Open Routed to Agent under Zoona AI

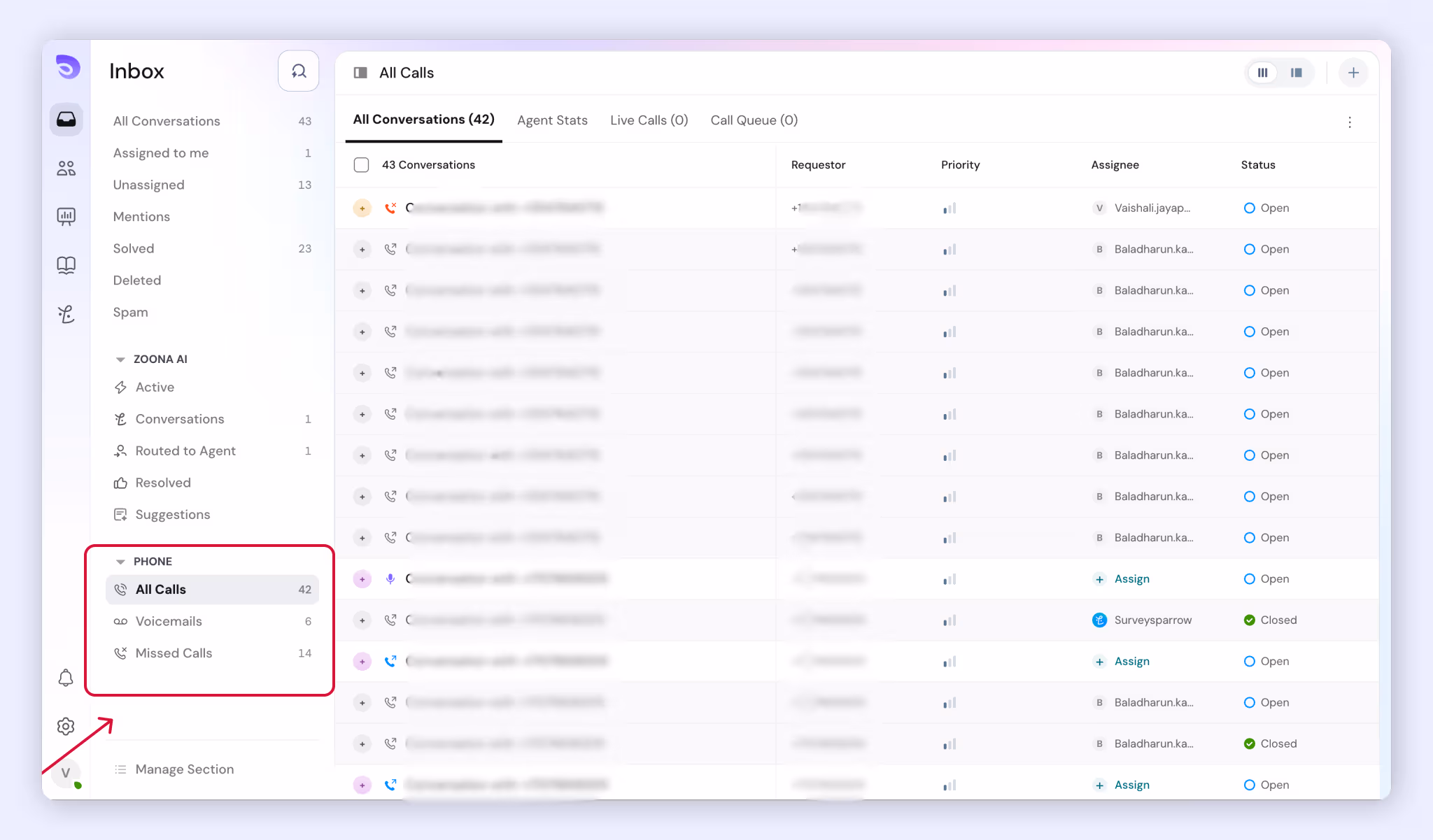click(212, 451)
